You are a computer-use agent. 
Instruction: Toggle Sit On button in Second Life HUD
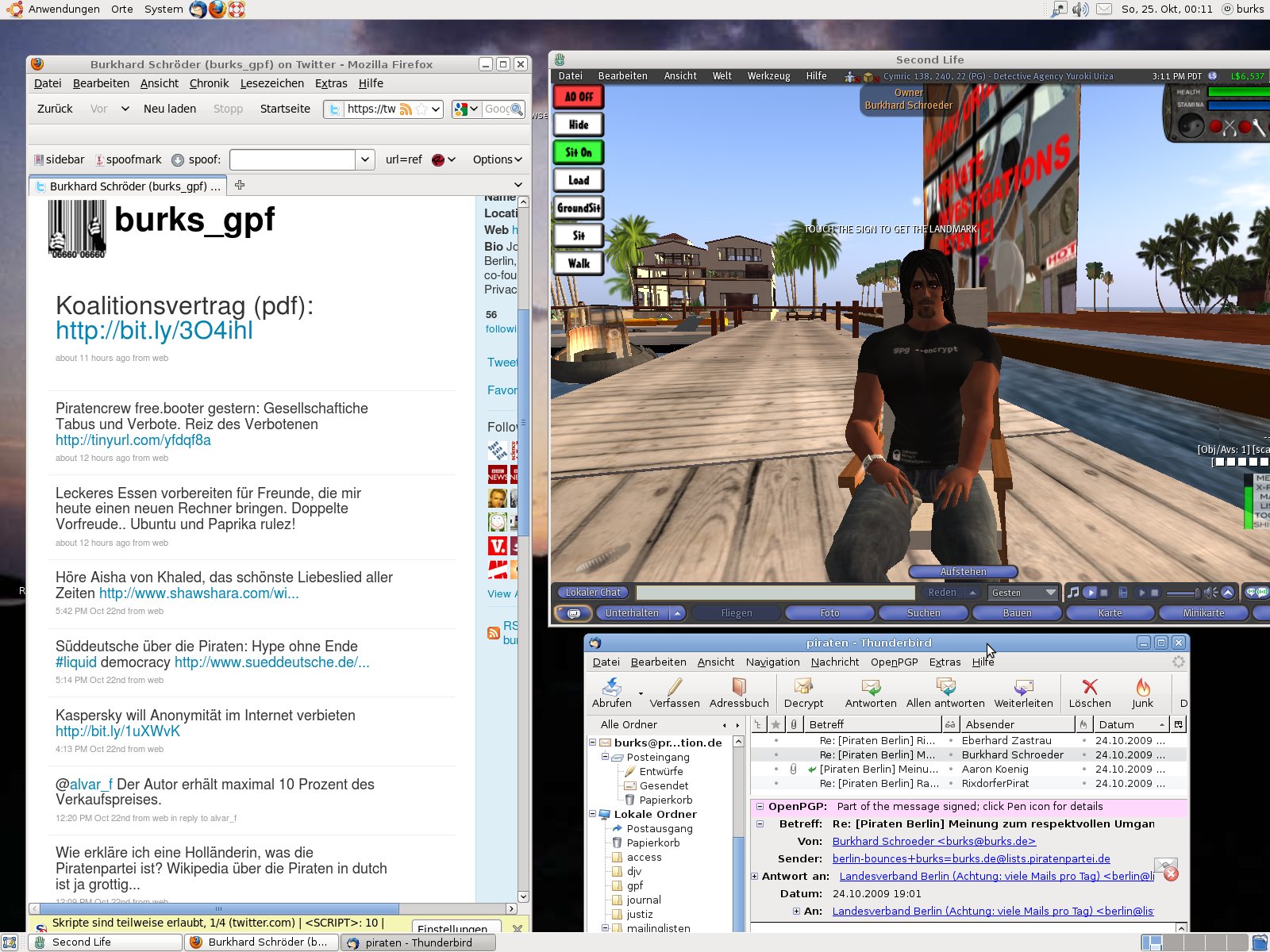pos(579,152)
